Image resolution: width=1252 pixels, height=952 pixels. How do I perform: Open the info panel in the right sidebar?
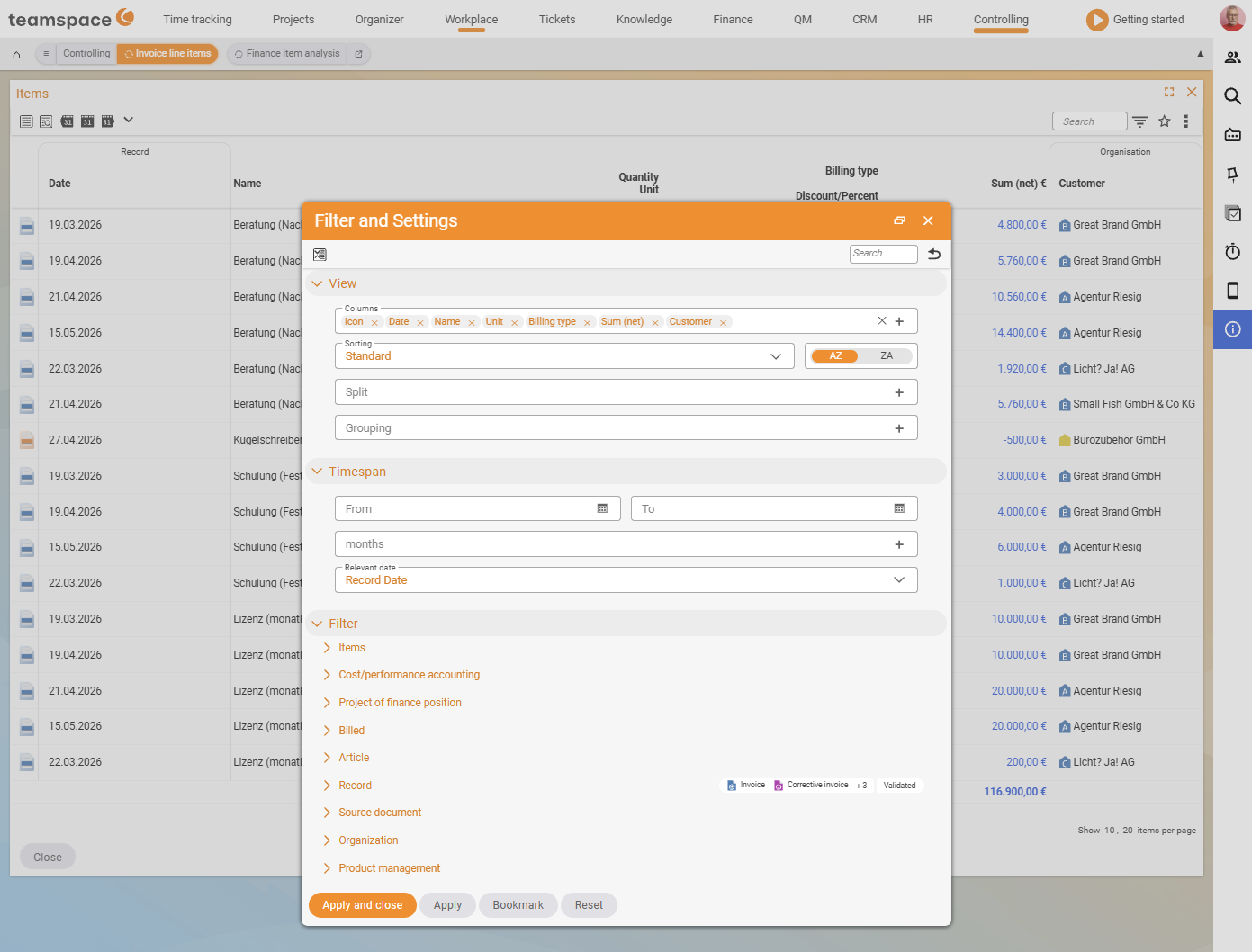click(1233, 329)
